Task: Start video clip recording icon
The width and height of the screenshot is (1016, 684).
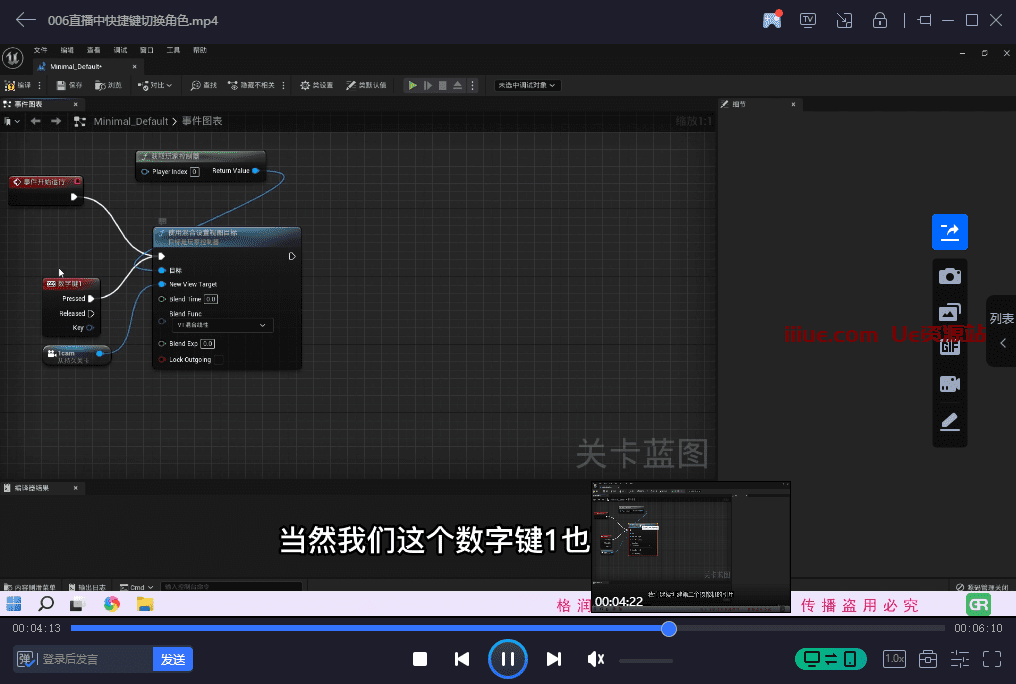Action: [x=949, y=384]
